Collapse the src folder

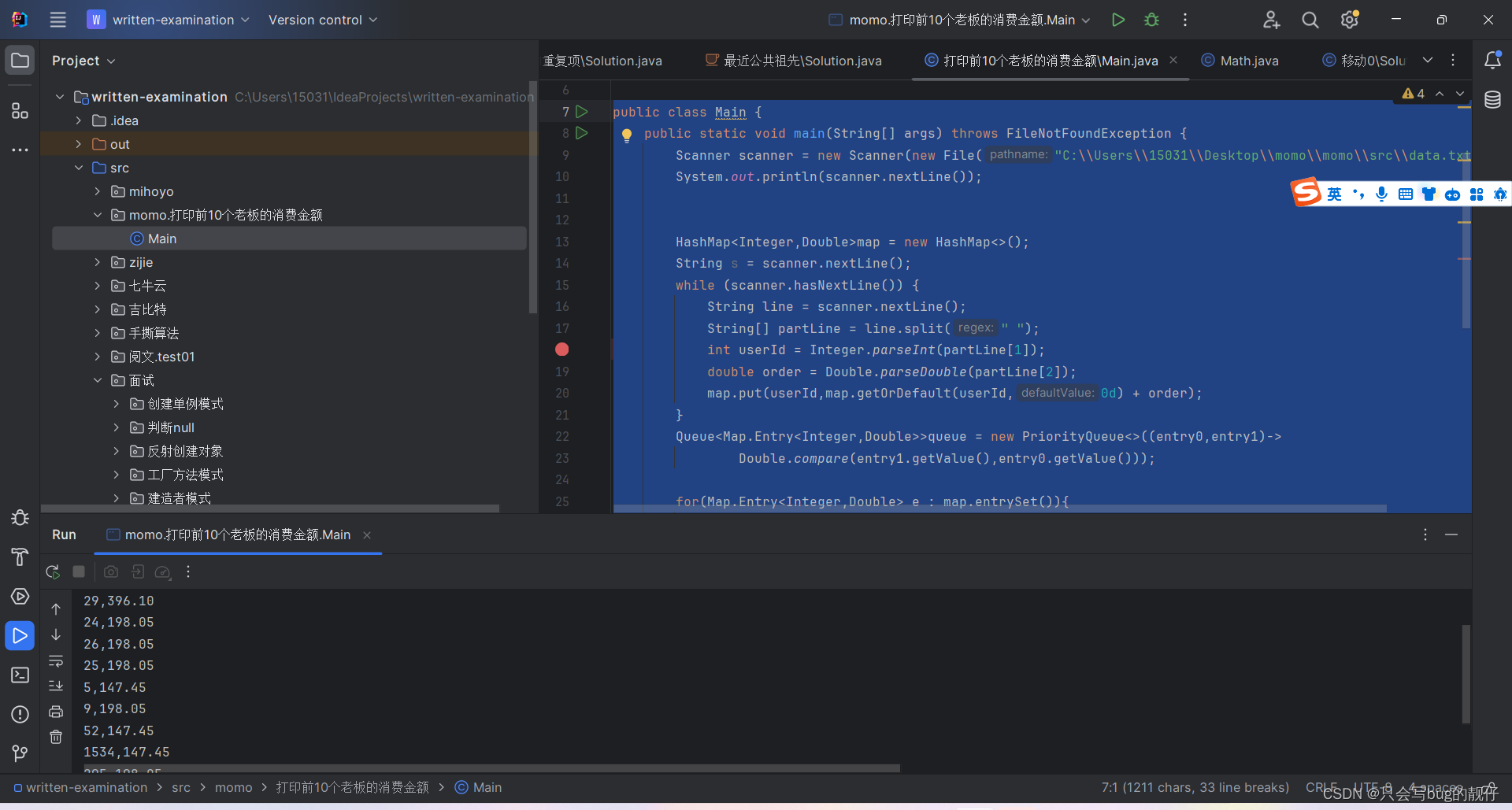click(79, 168)
